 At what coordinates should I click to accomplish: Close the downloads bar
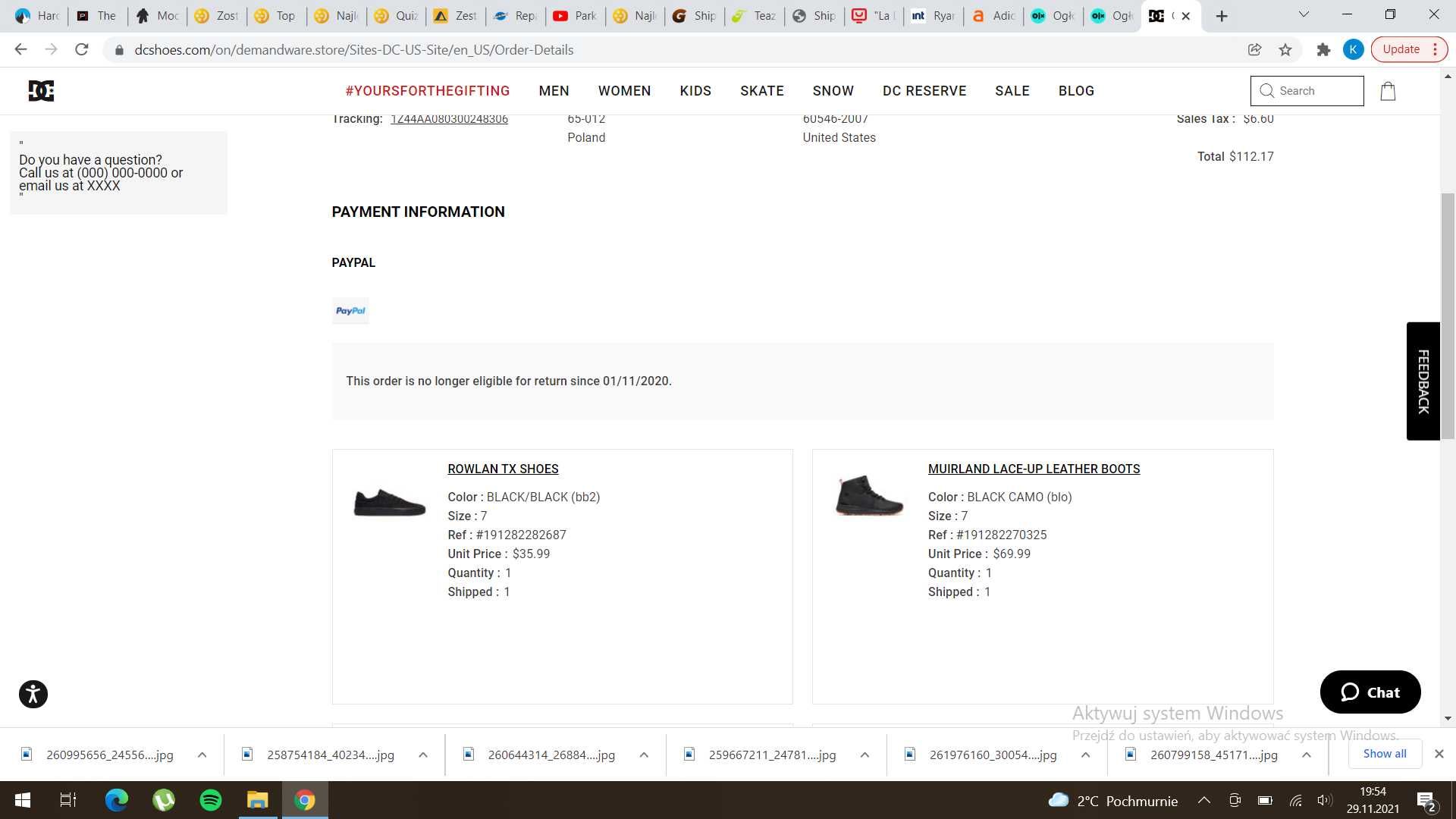(1439, 754)
